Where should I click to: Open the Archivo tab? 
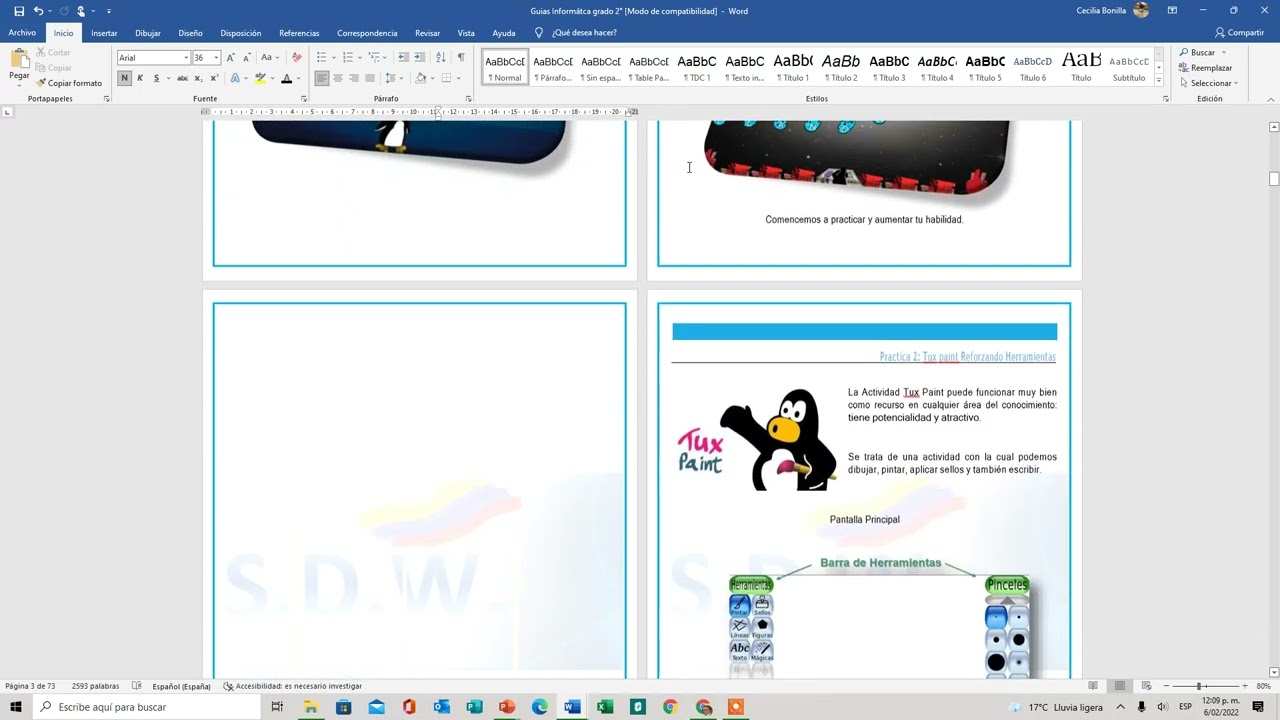(22, 33)
